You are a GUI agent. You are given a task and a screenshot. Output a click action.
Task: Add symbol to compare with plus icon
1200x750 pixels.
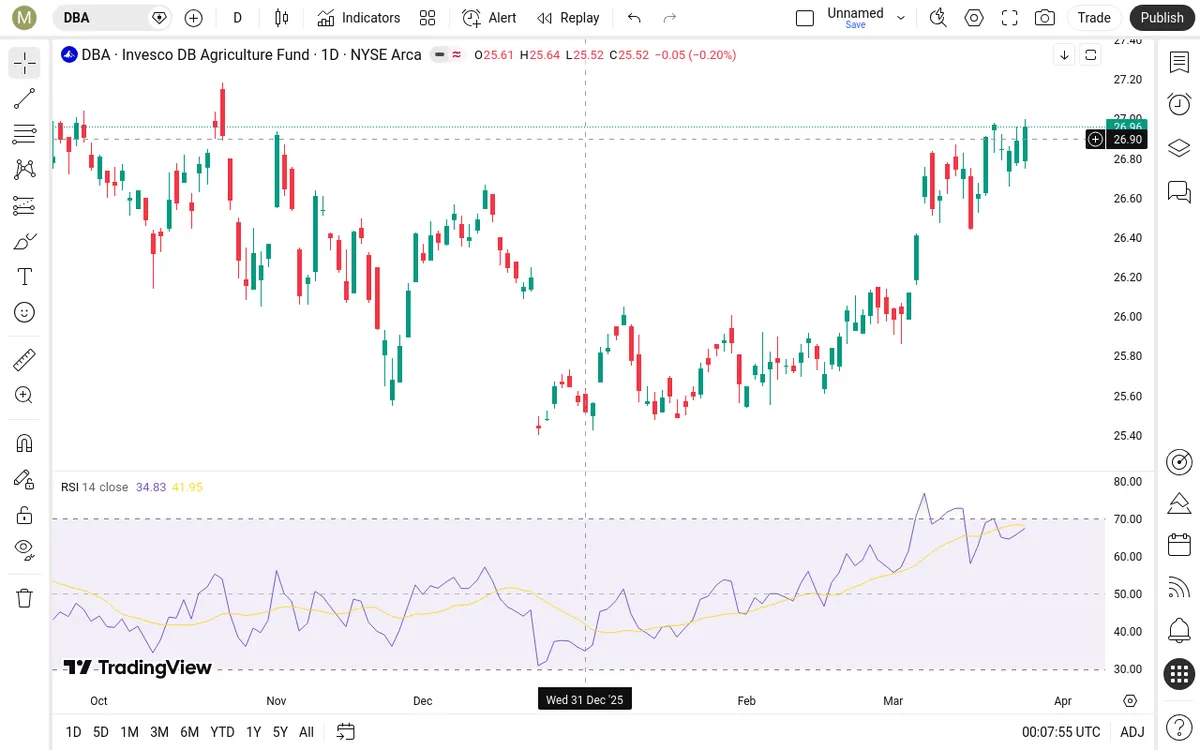194,18
